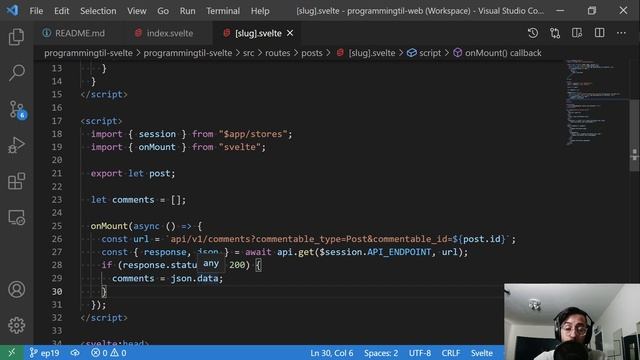This screenshot has width=640, height=360.
Task: Change line endings via CRLF
Action: coord(451,353)
